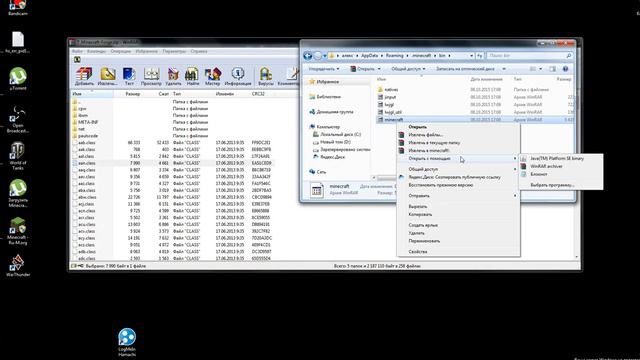Open WarThunder desktop shortcut
The image size is (640, 360).
click(x=18, y=266)
